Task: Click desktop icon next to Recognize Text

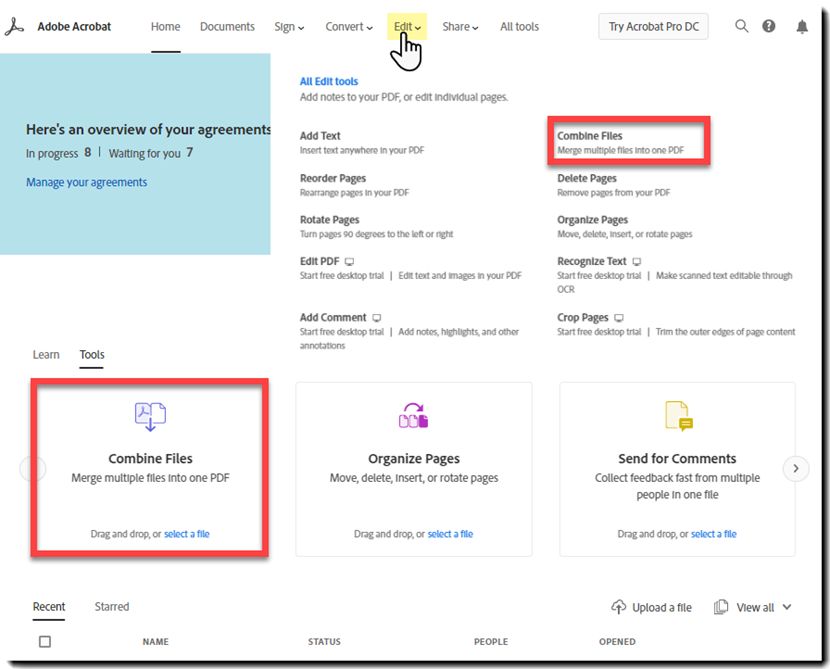Action: (637, 261)
